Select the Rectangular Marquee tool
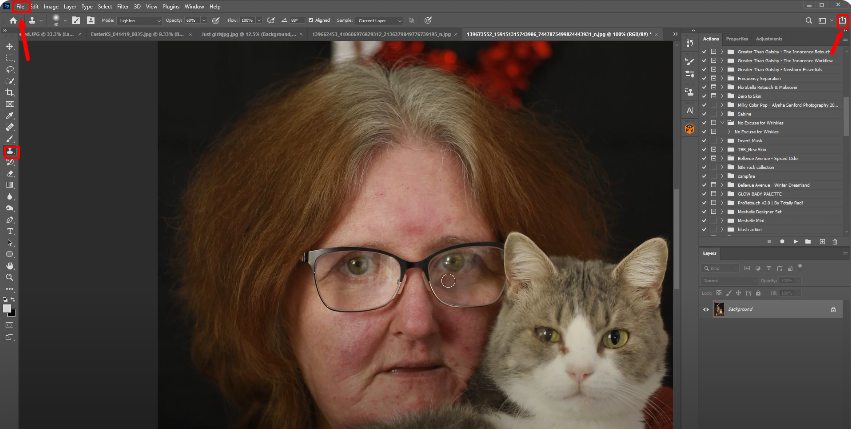Viewport: 851px width, 429px height. point(10,58)
